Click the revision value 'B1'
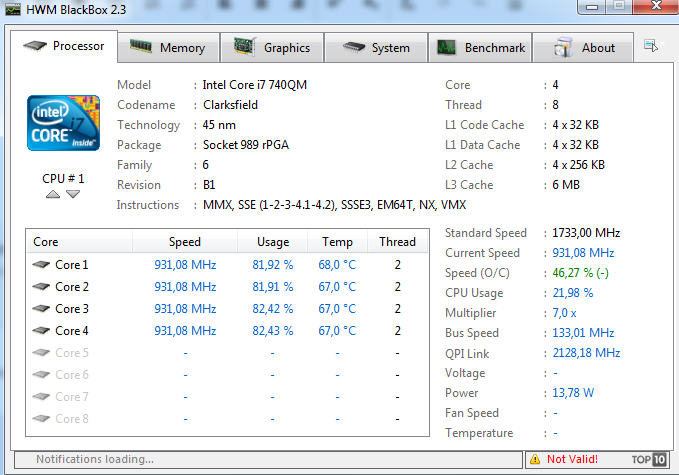Screen dimensions: 679x475 209,185
